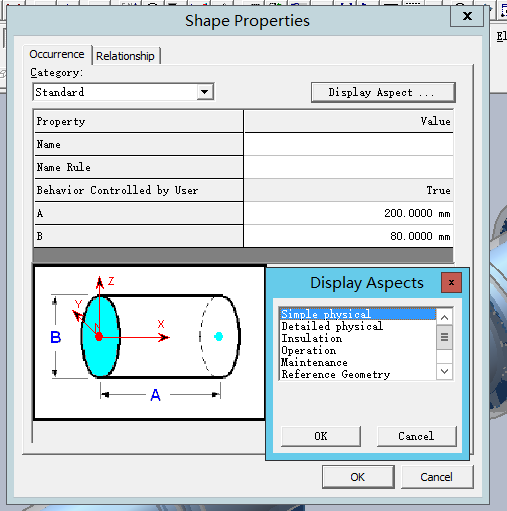
Task: Expand the Category dropdown arrow
Action: pos(205,92)
